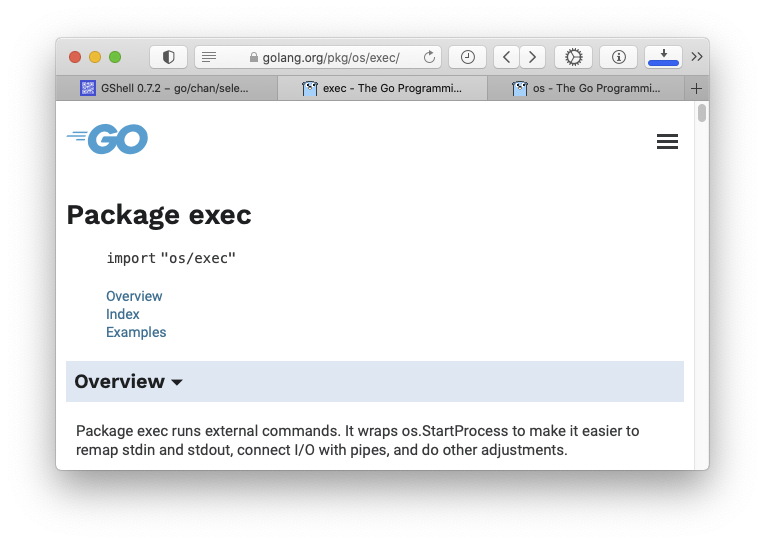This screenshot has height=544, width=765.
Task: Open a new tab with plus button
Action: pyautogui.click(x=697, y=88)
